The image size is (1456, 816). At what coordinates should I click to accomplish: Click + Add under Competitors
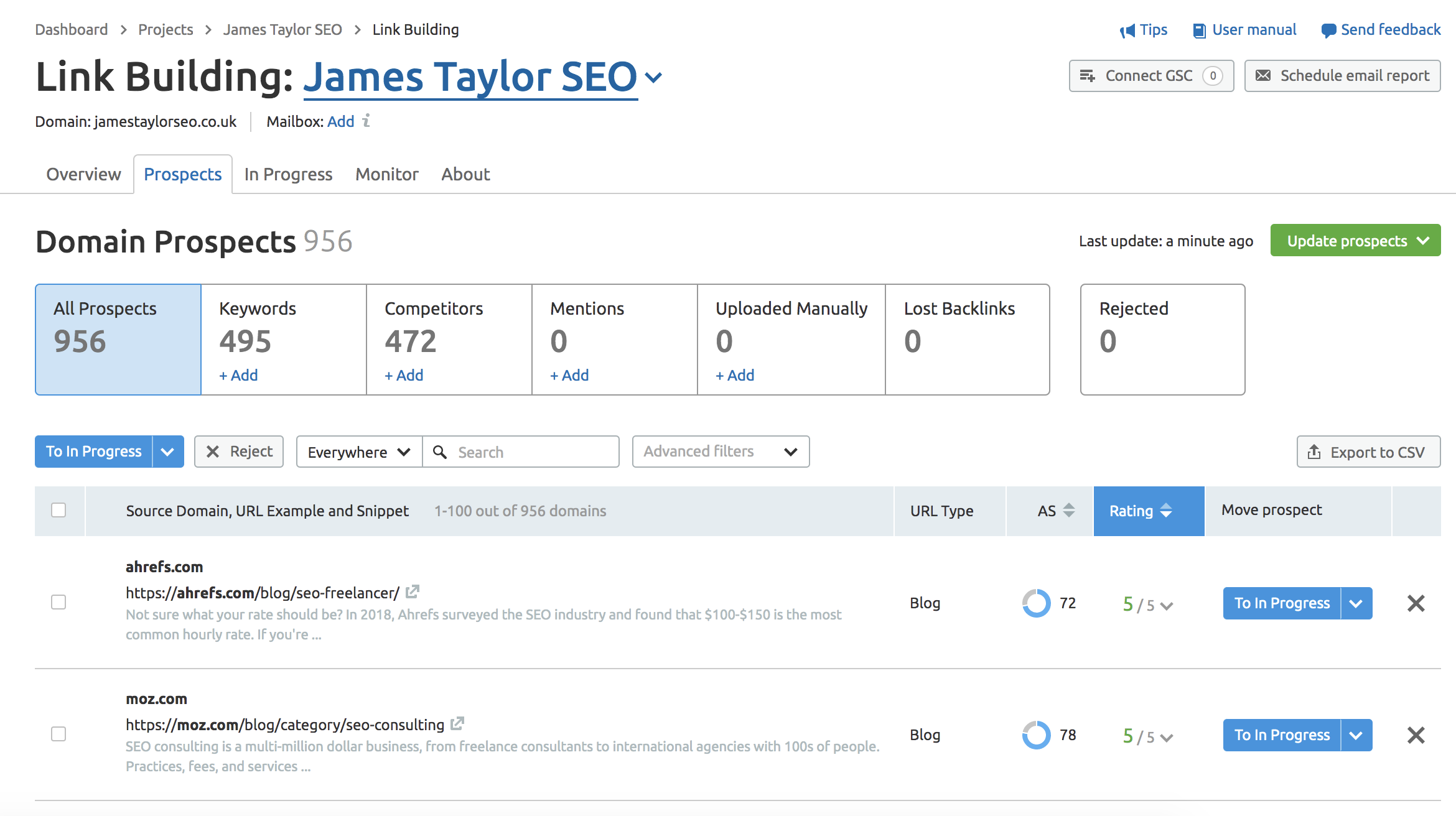click(404, 375)
